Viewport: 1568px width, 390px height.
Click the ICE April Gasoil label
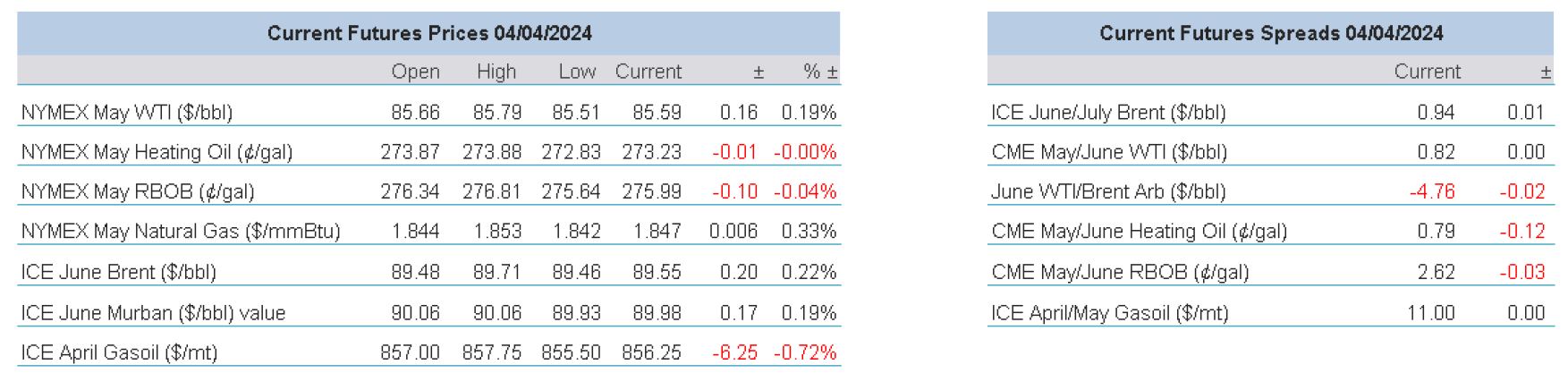(119, 352)
